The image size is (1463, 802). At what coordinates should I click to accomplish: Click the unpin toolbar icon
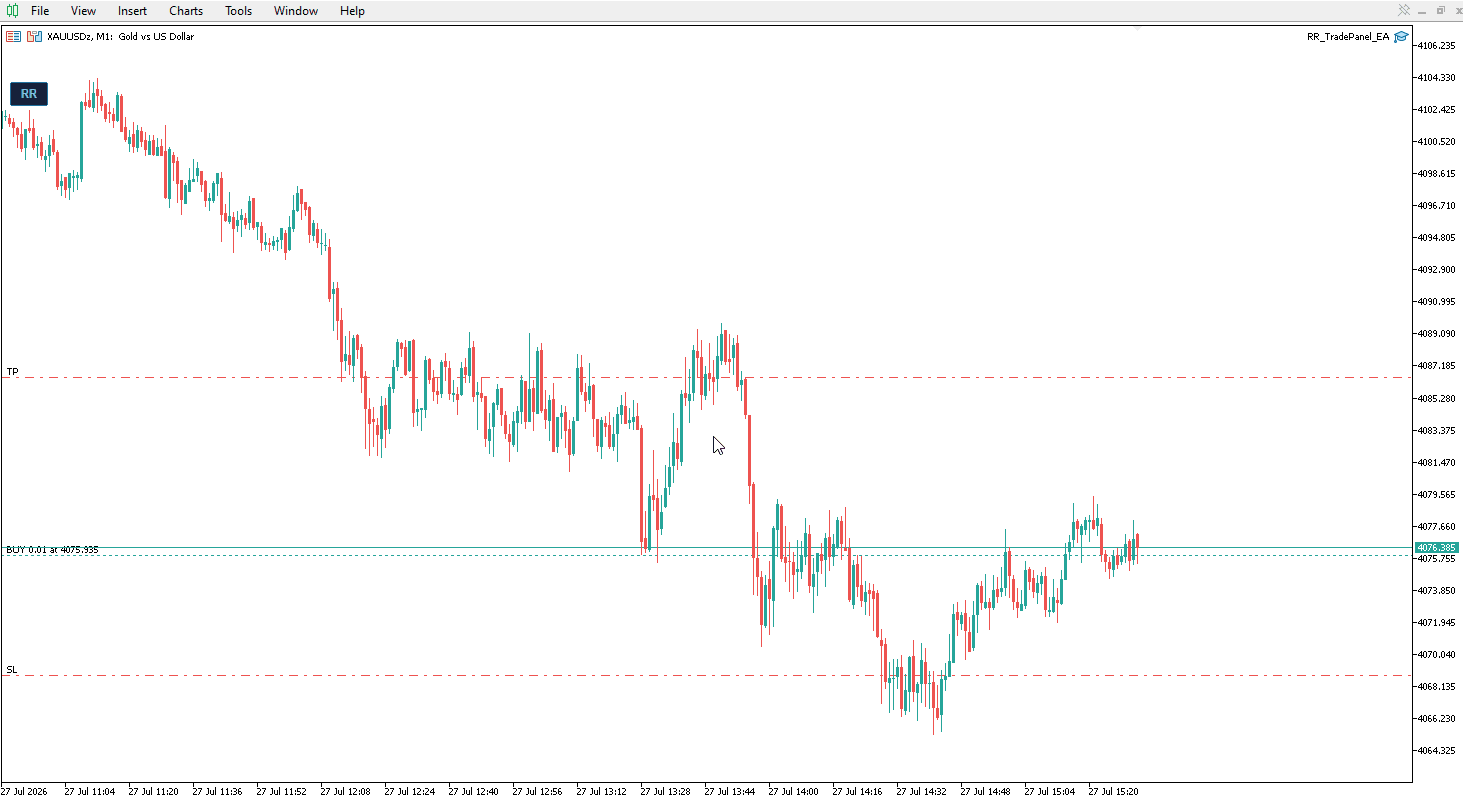[x=1404, y=11]
